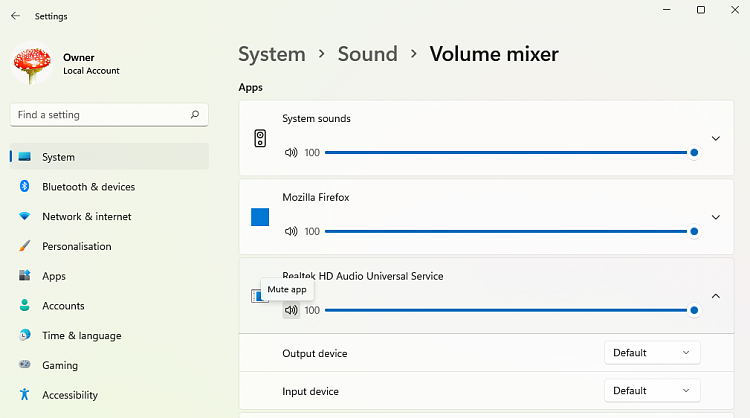
Task: Go to Personalisation settings
Action: click(x=76, y=246)
